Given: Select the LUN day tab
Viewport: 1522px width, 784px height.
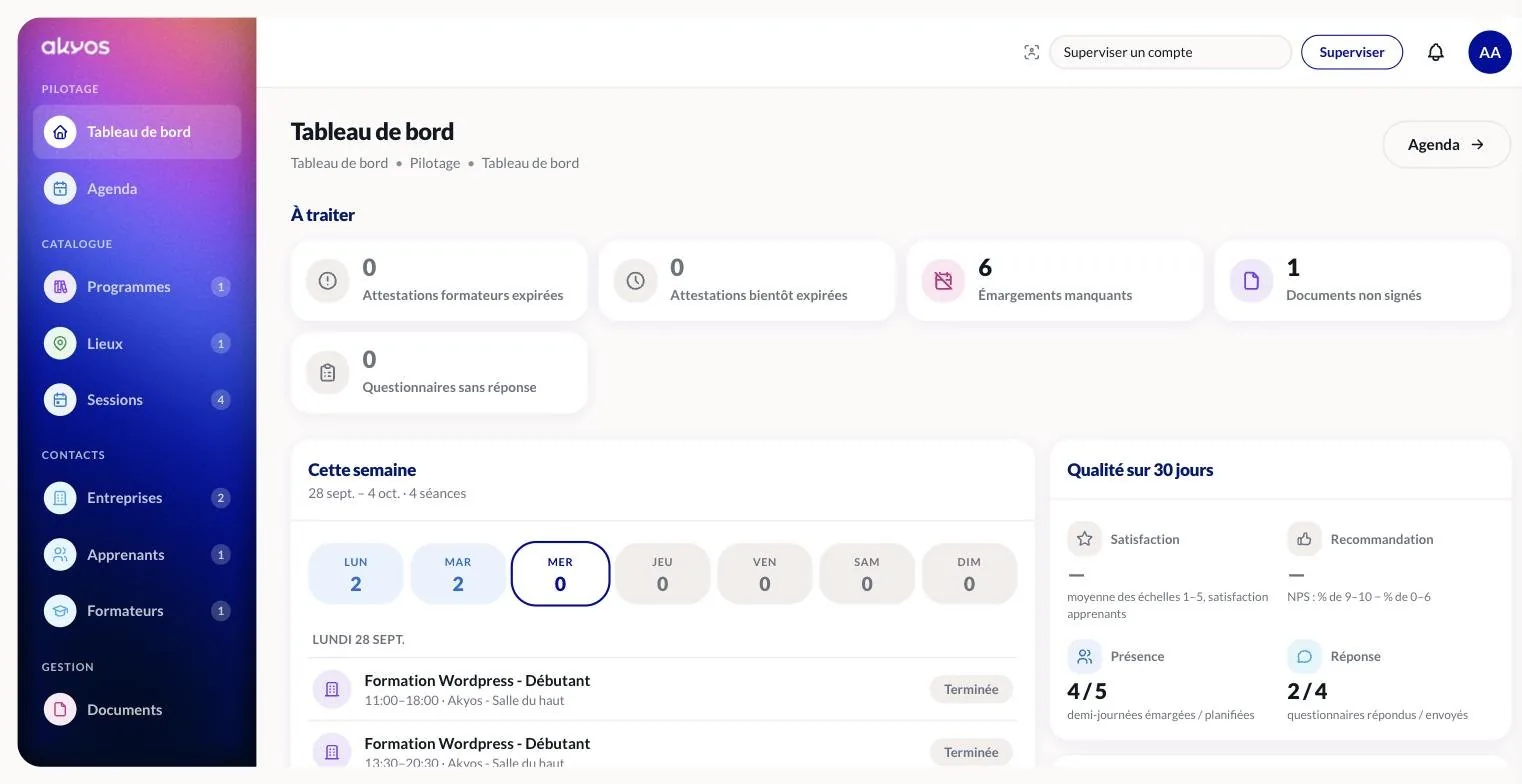Looking at the screenshot, I should (356, 574).
